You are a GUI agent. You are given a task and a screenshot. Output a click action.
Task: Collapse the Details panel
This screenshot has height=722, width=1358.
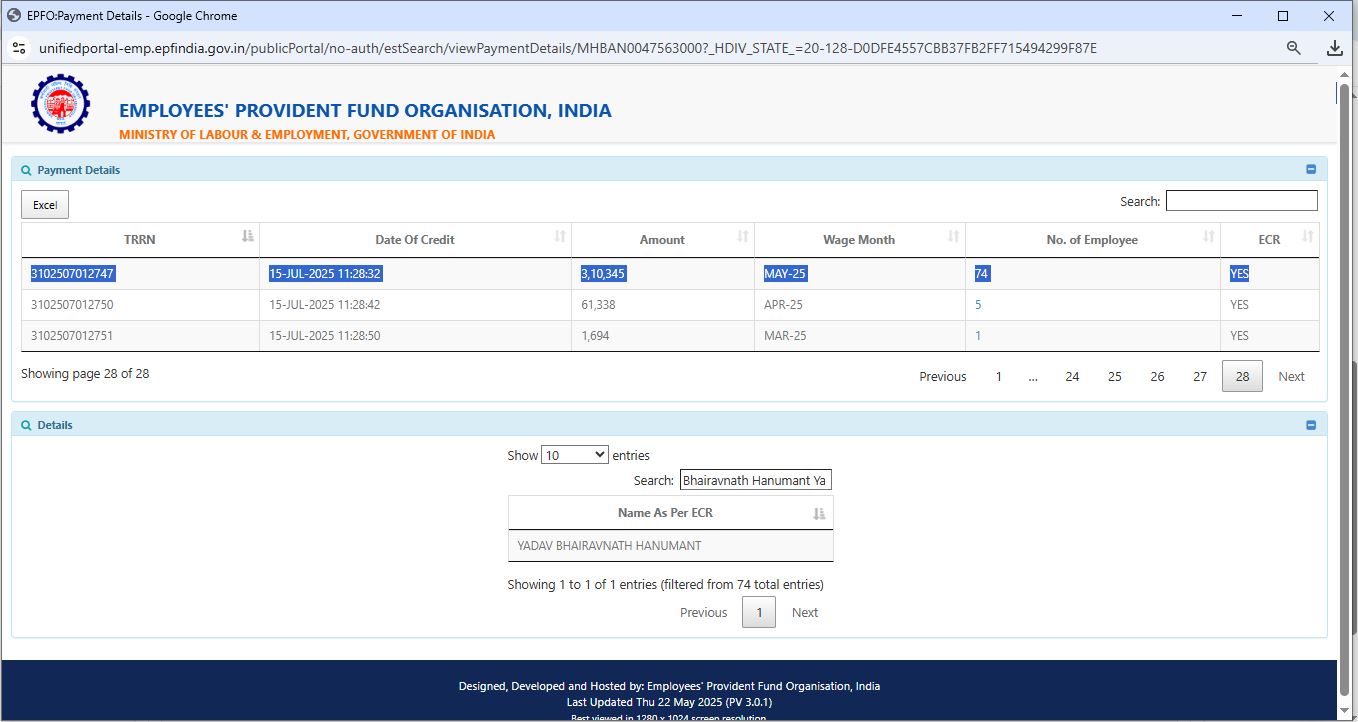(x=1311, y=425)
